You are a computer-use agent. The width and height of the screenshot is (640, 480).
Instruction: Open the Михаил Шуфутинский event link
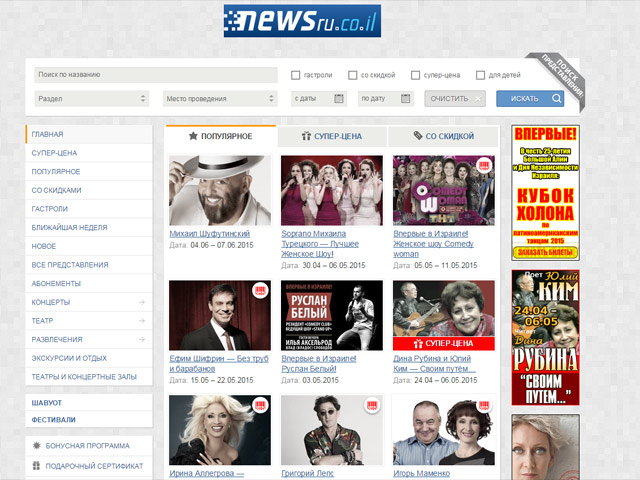(209, 234)
